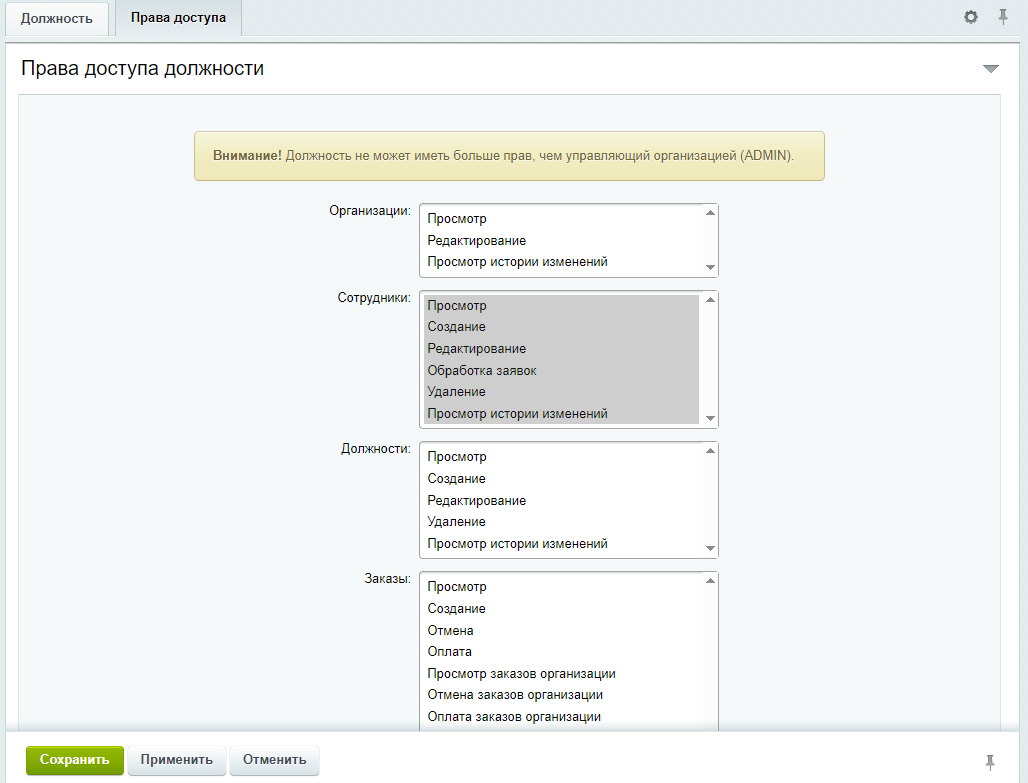Image resolution: width=1028 pixels, height=783 pixels.
Task: Choose Просмотр истории изменений under Сотрудники
Action: pos(561,413)
